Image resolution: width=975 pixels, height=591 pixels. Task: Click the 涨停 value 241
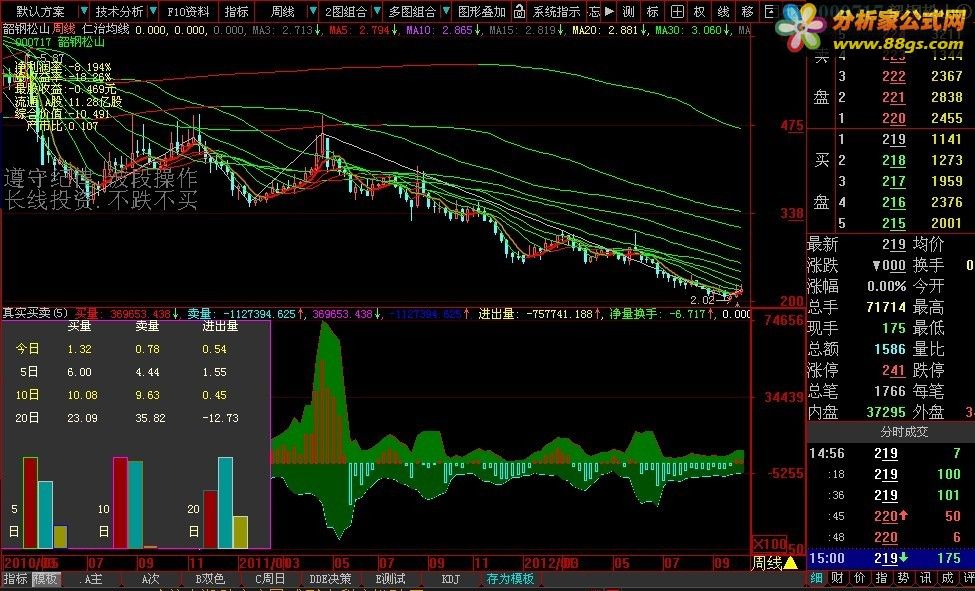coord(894,370)
